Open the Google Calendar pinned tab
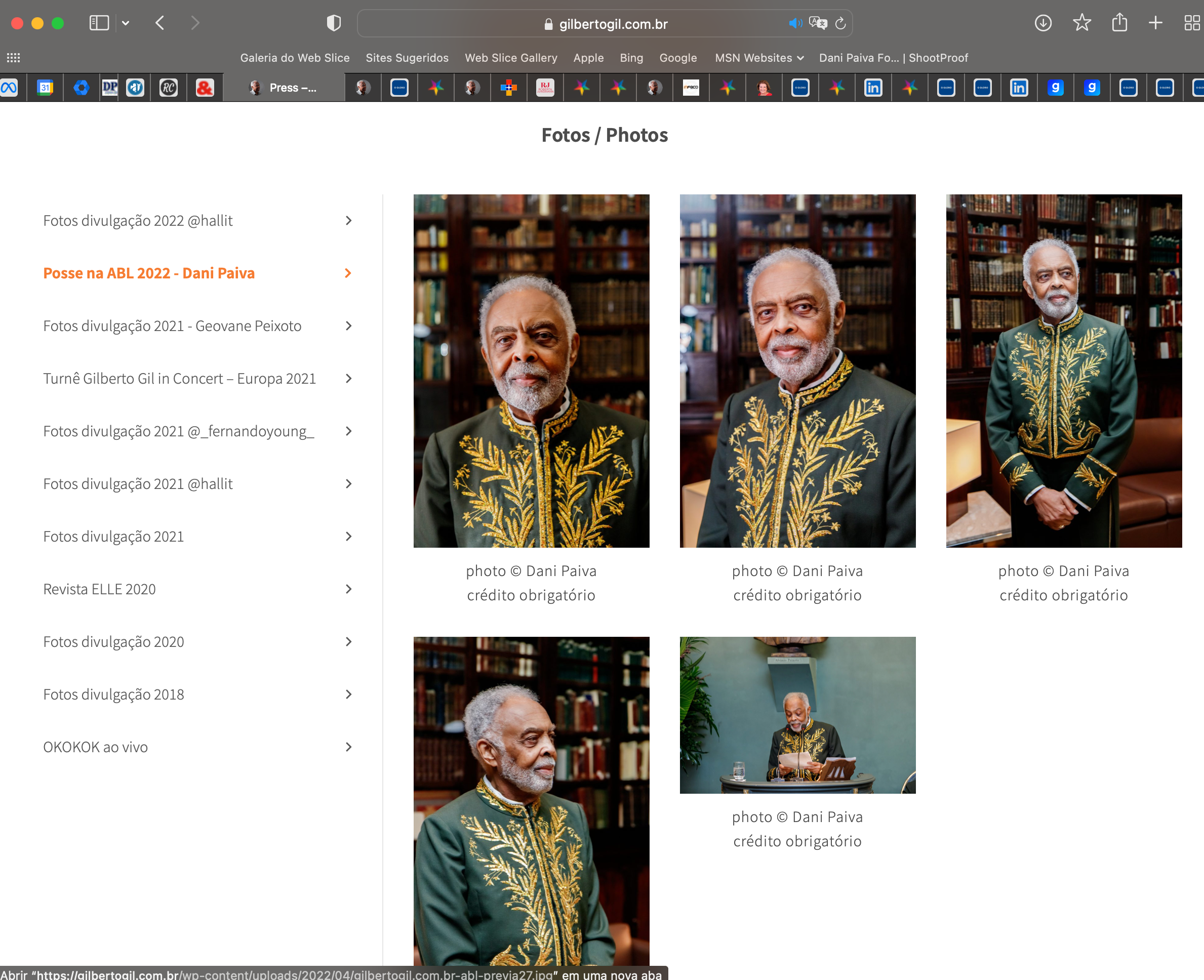Image resolution: width=1204 pixels, height=980 pixels. point(46,88)
